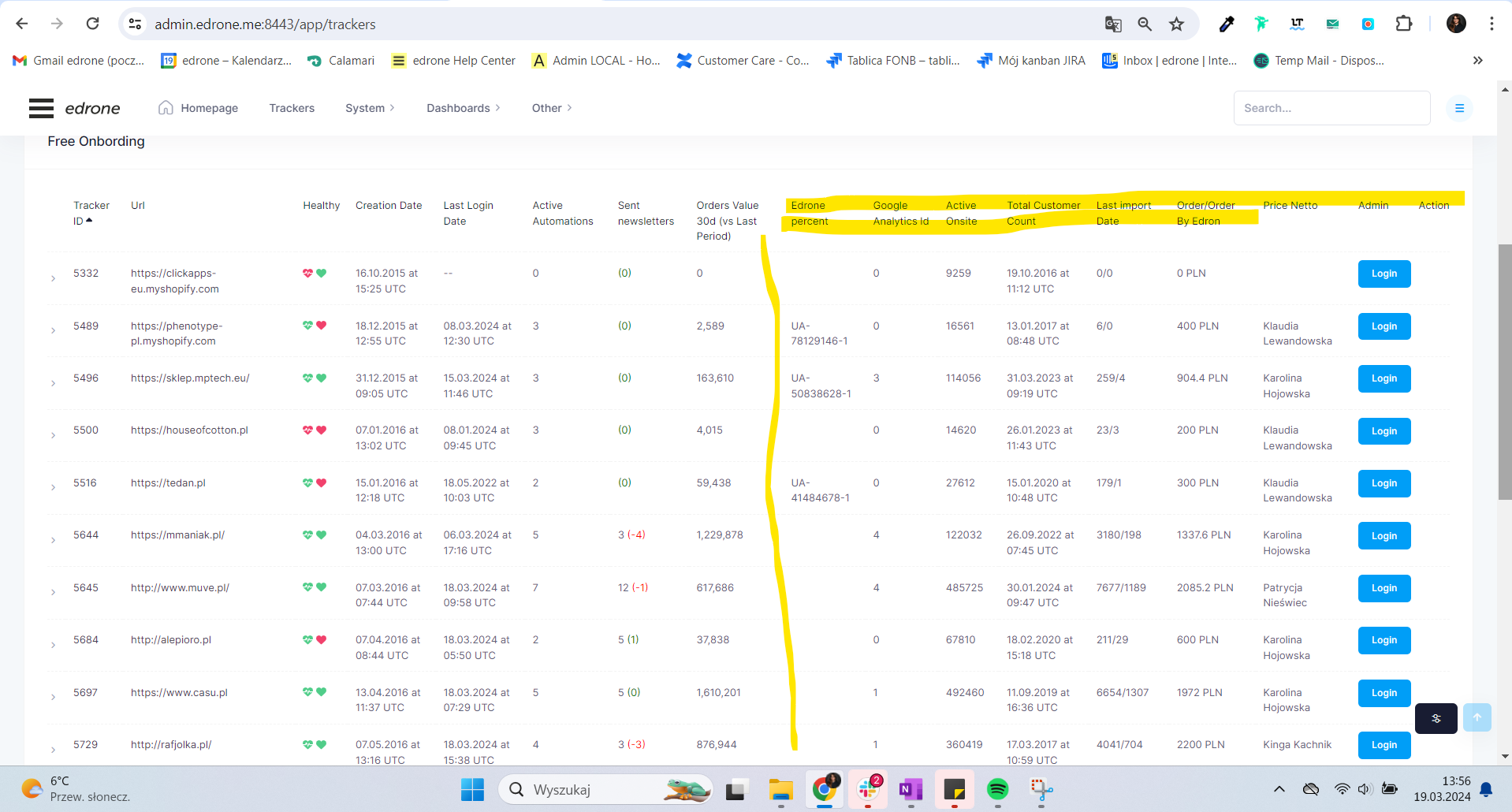Login to alepioro.pl tracker
This screenshot has height=812, width=1512.
pyautogui.click(x=1384, y=640)
